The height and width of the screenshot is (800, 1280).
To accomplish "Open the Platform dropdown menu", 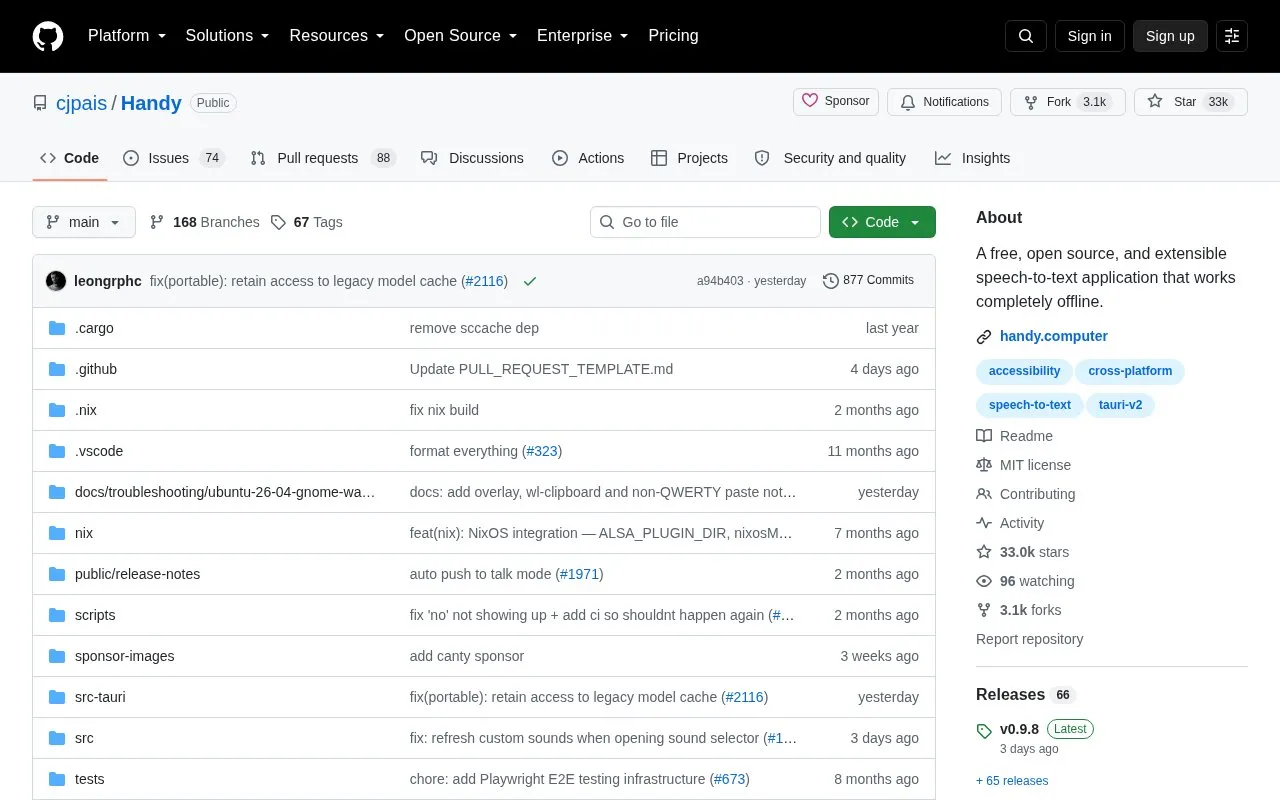I will (x=127, y=36).
